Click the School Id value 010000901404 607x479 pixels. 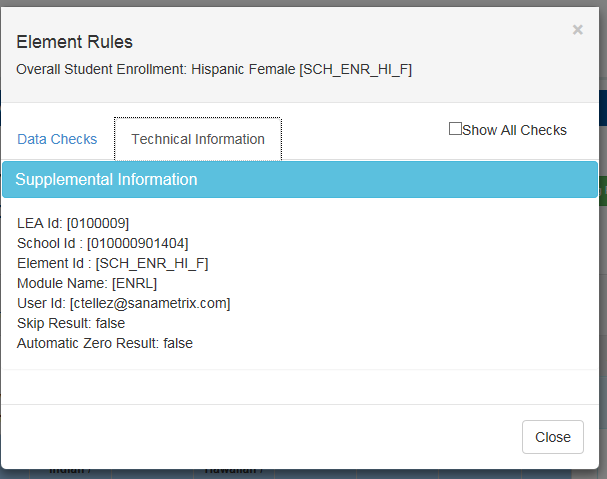pos(138,243)
